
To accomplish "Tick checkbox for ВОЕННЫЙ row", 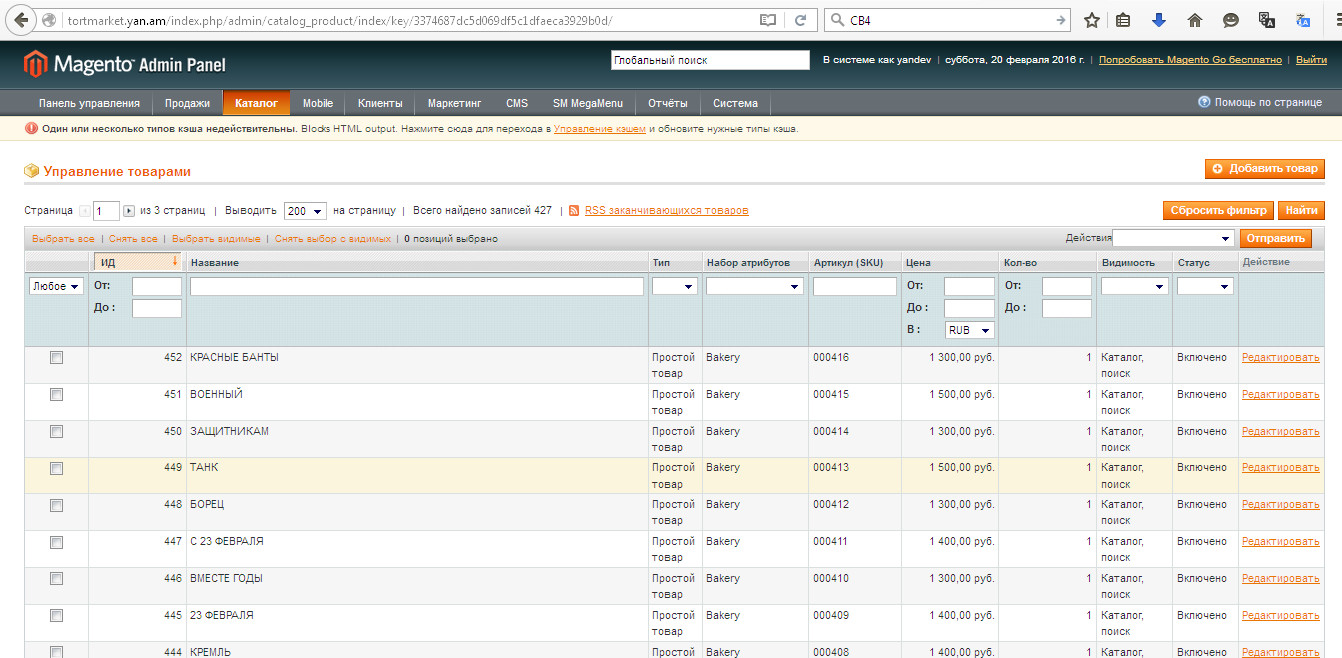I will 56,394.
